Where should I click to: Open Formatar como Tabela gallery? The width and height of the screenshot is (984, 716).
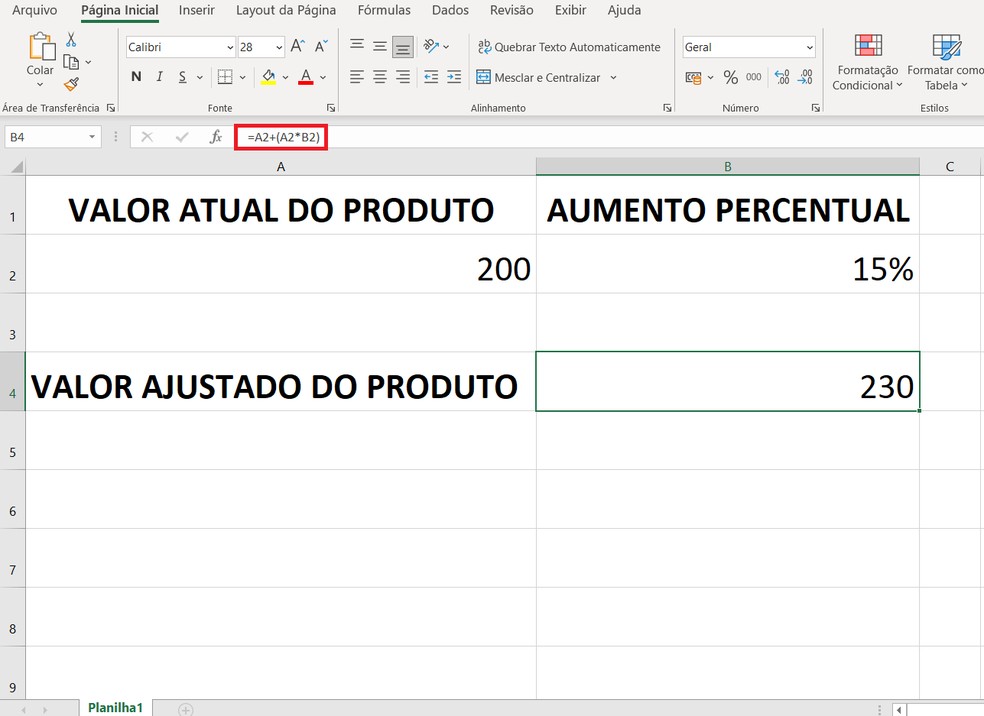945,63
